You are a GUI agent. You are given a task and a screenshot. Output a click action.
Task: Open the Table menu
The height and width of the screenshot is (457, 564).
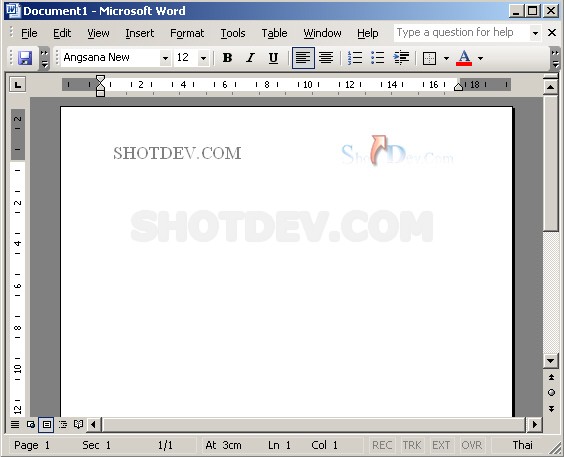tap(274, 33)
